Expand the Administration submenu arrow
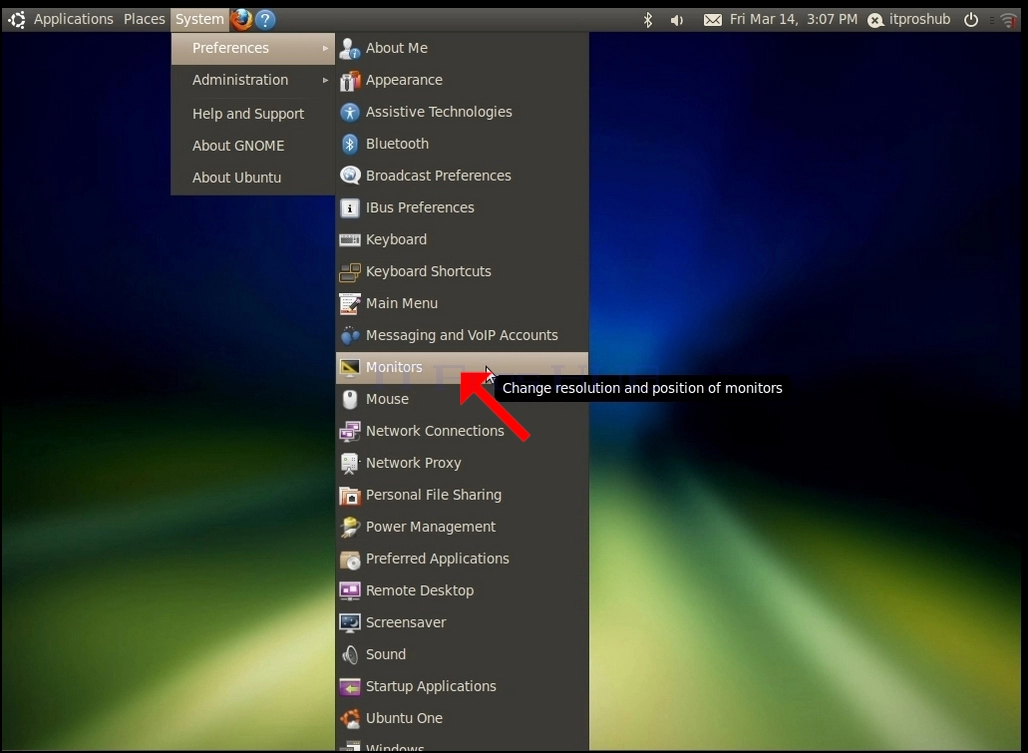Image resolution: width=1028 pixels, height=753 pixels. tap(325, 80)
